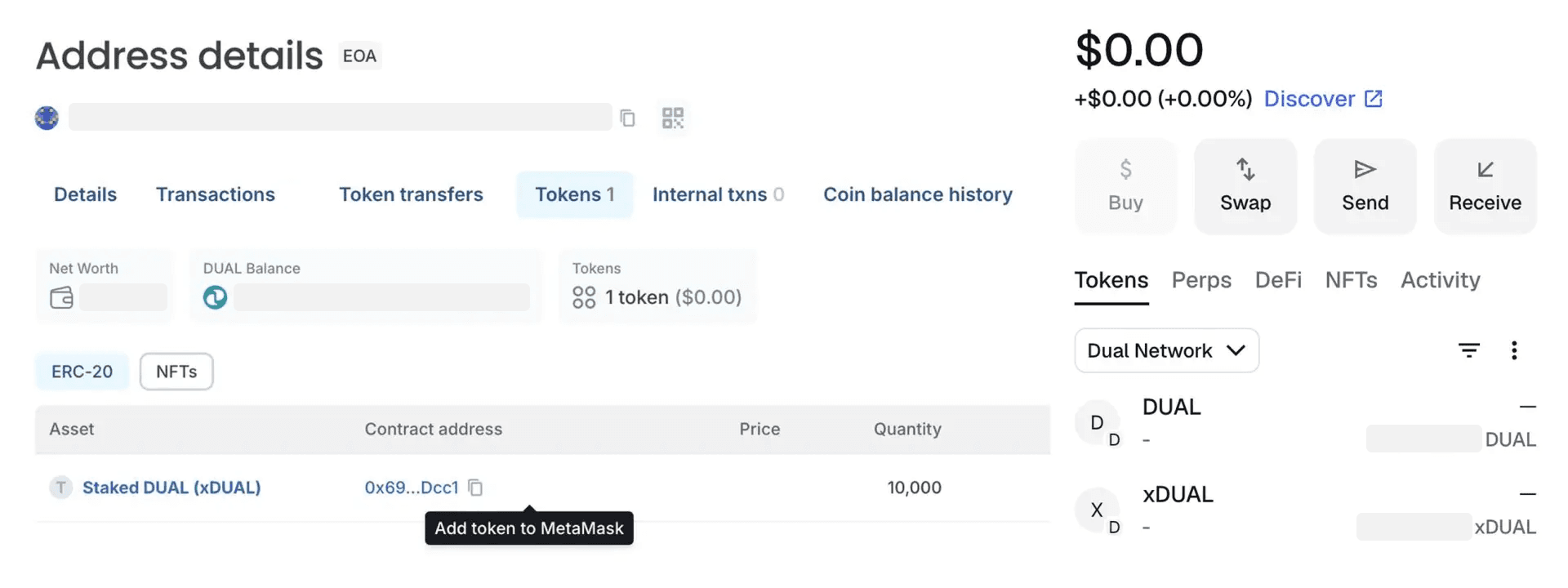Screen dimensions: 1568x588
Task: Select the NFTs filter button
Action: point(176,372)
